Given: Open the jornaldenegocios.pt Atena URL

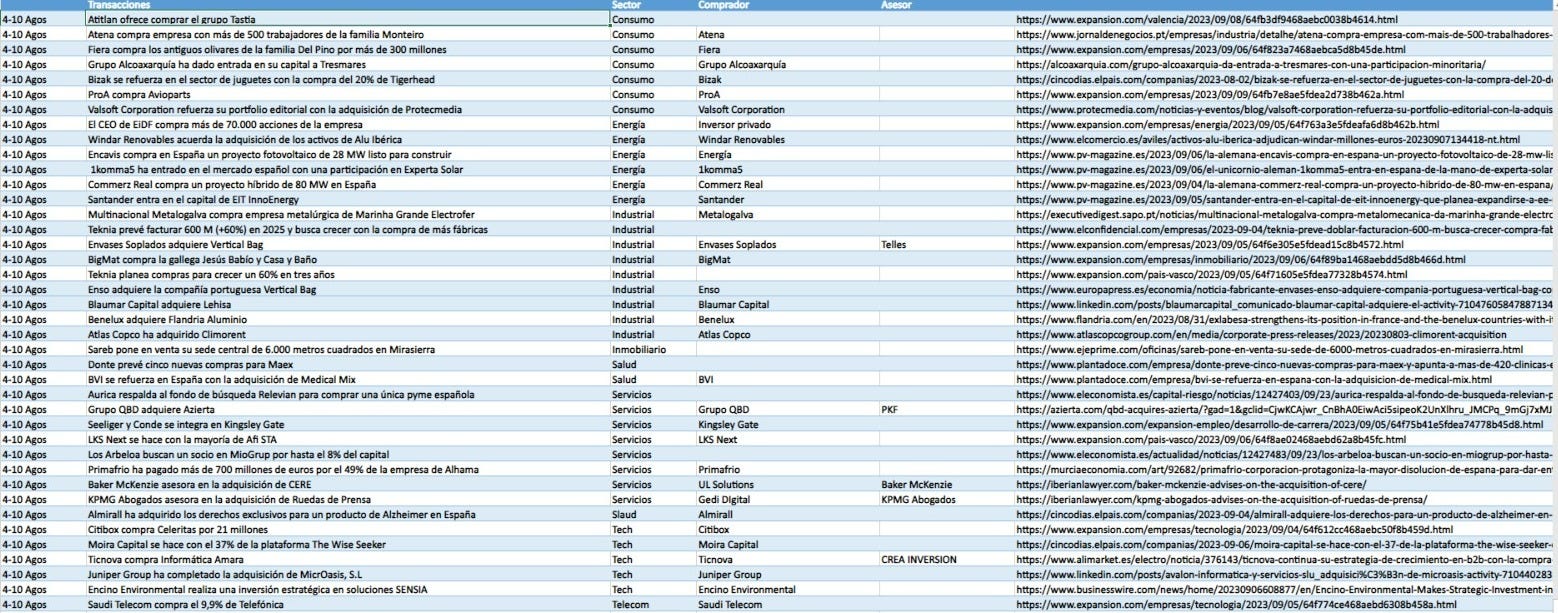Looking at the screenshot, I should [x=1285, y=33].
